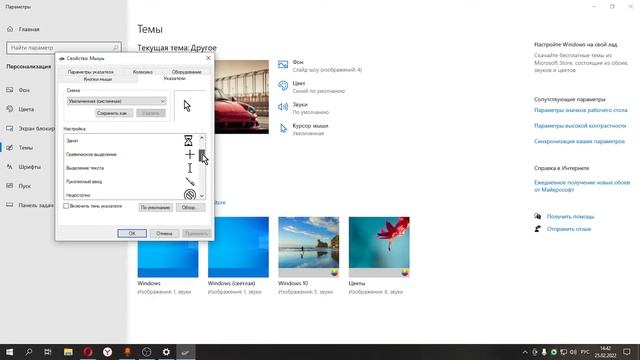640x360 pixels.
Task: Enable the Включить тень указателя checkbox
Action: click(66, 206)
